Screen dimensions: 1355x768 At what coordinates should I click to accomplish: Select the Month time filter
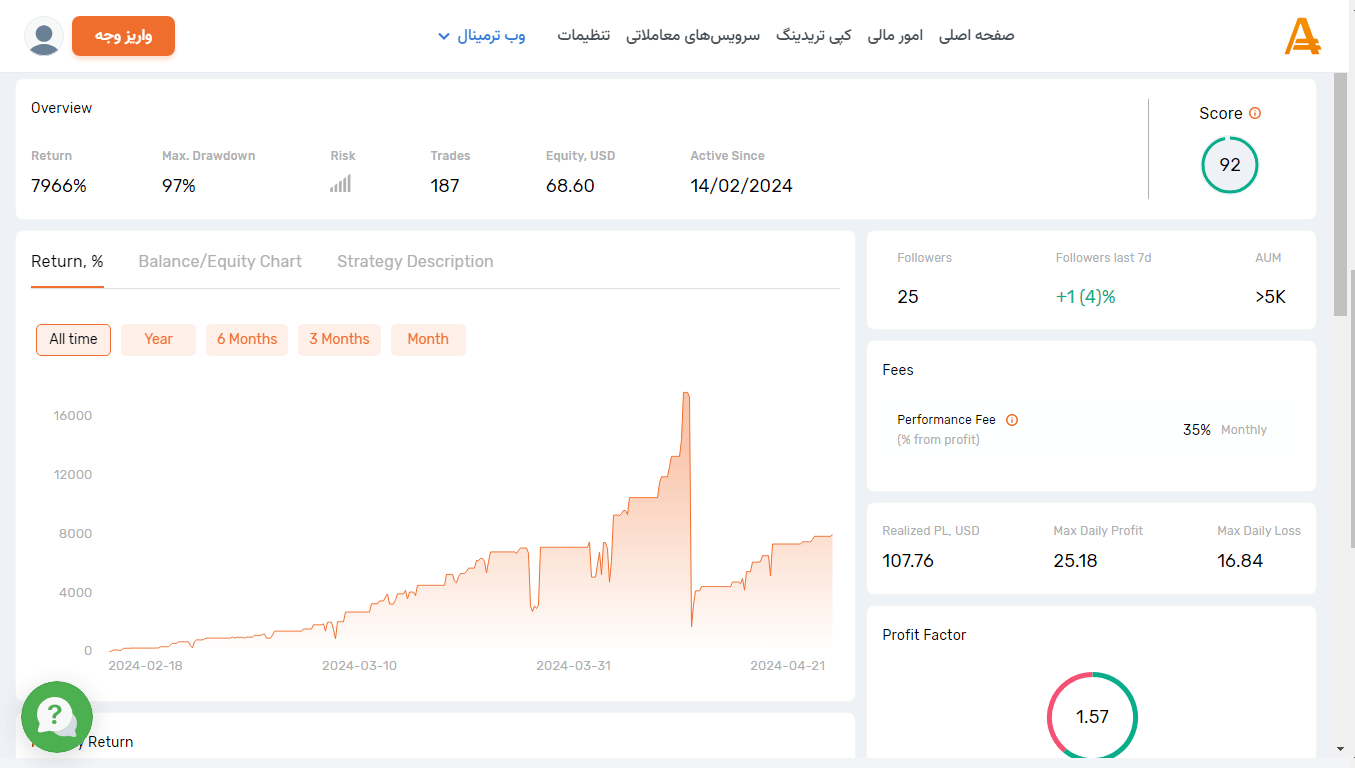click(428, 339)
